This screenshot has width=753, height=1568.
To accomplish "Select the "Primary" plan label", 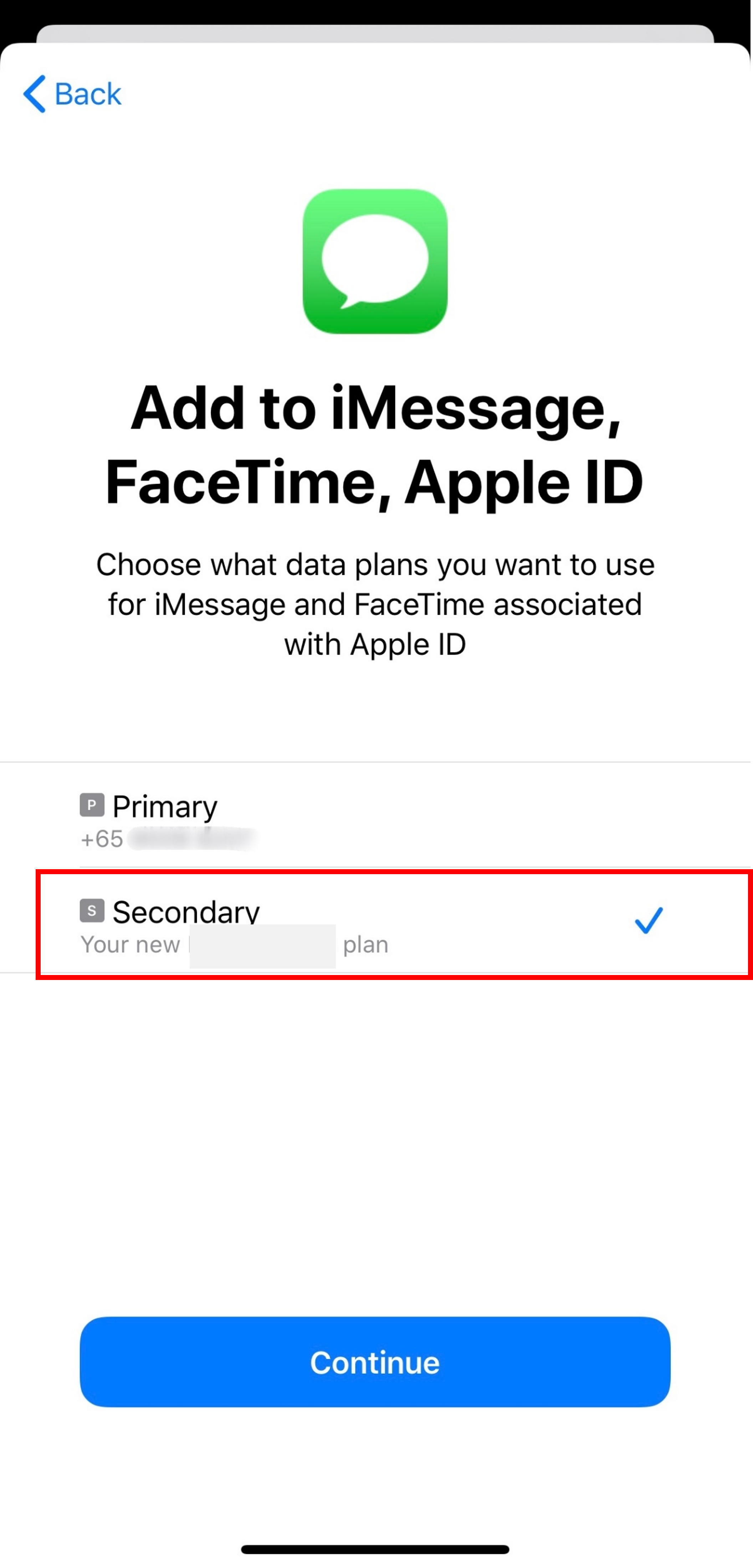I will coord(164,806).
